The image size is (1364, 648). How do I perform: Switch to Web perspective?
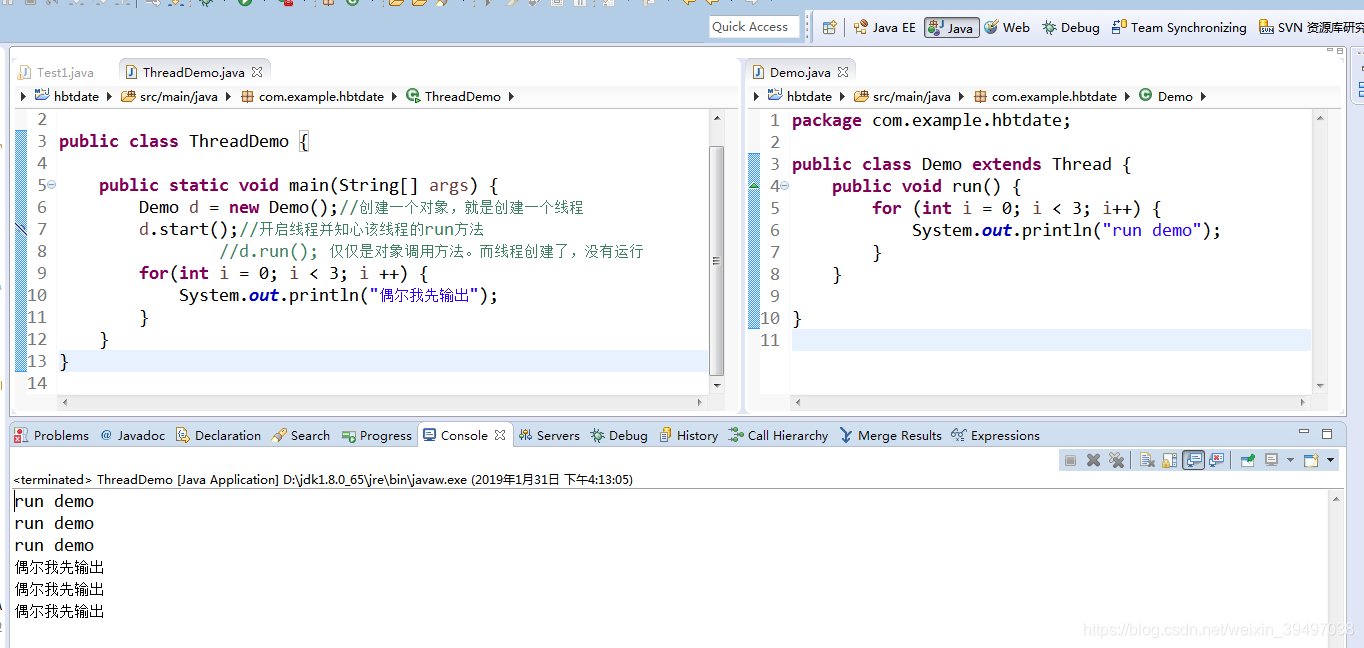click(x=1007, y=28)
